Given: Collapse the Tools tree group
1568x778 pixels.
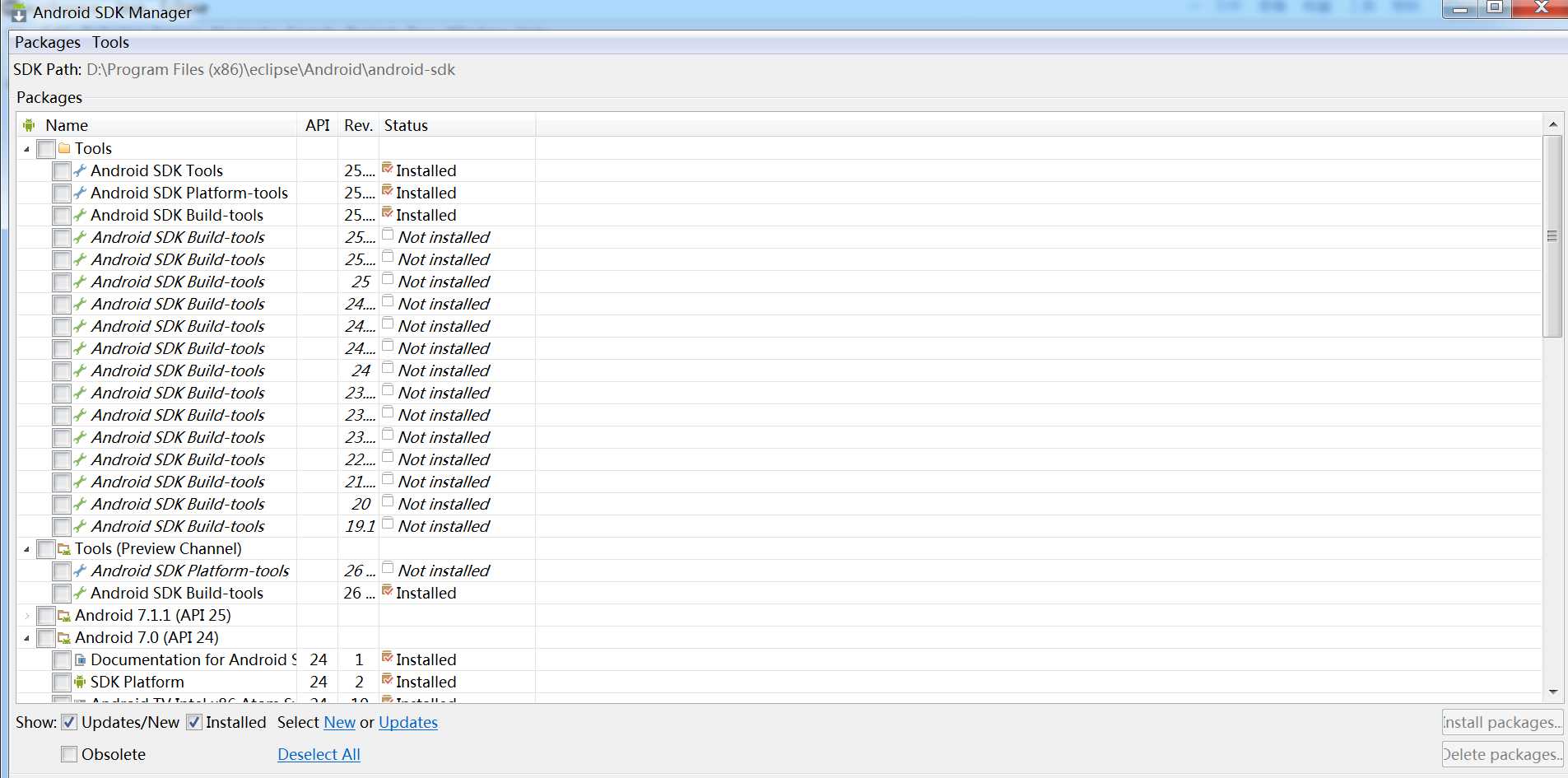Looking at the screenshot, I should pos(26,149).
